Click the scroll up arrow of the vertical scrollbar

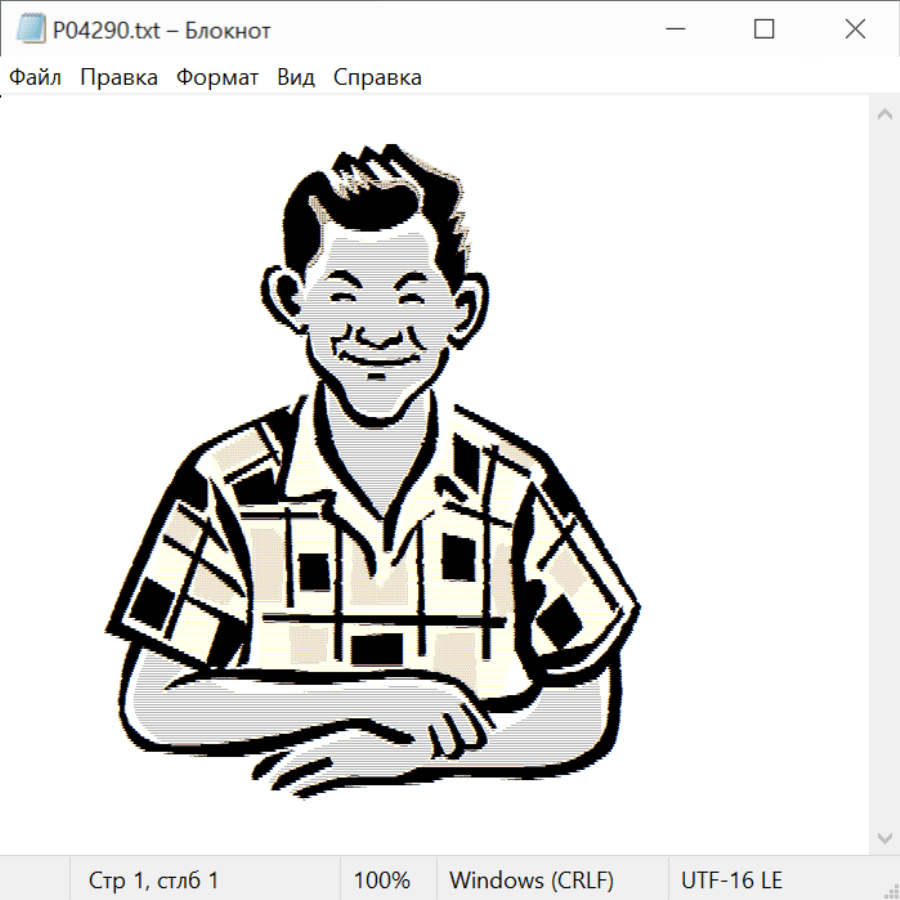[884, 115]
